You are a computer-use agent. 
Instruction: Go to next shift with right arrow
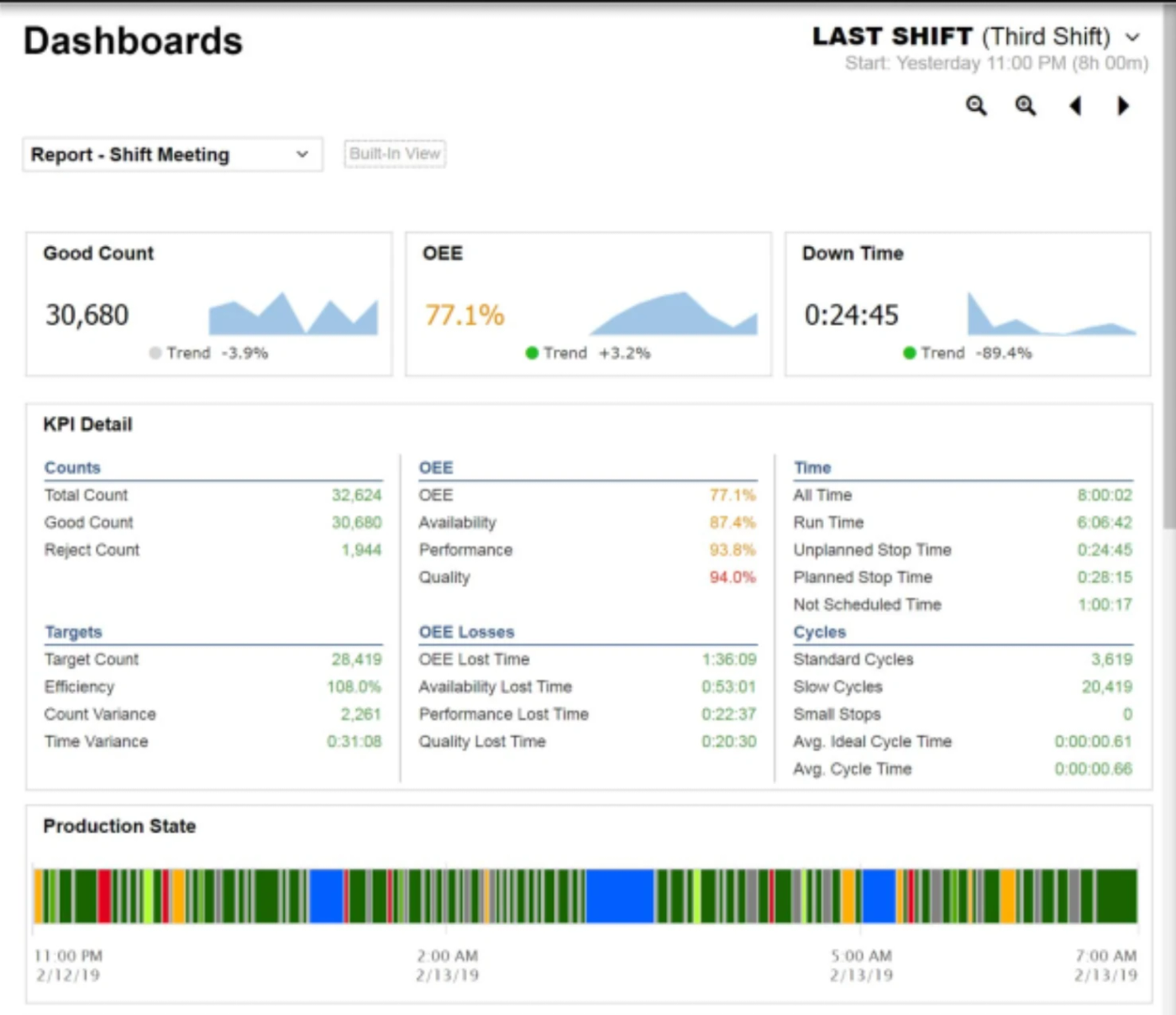tap(1123, 106)
